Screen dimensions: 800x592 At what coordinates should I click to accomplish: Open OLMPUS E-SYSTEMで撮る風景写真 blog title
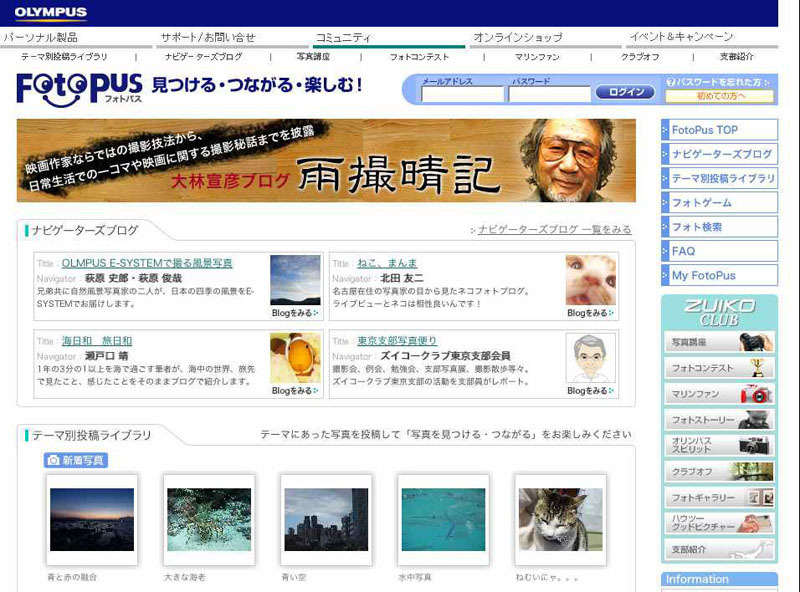pyautogui.click(x=147, y=263)
